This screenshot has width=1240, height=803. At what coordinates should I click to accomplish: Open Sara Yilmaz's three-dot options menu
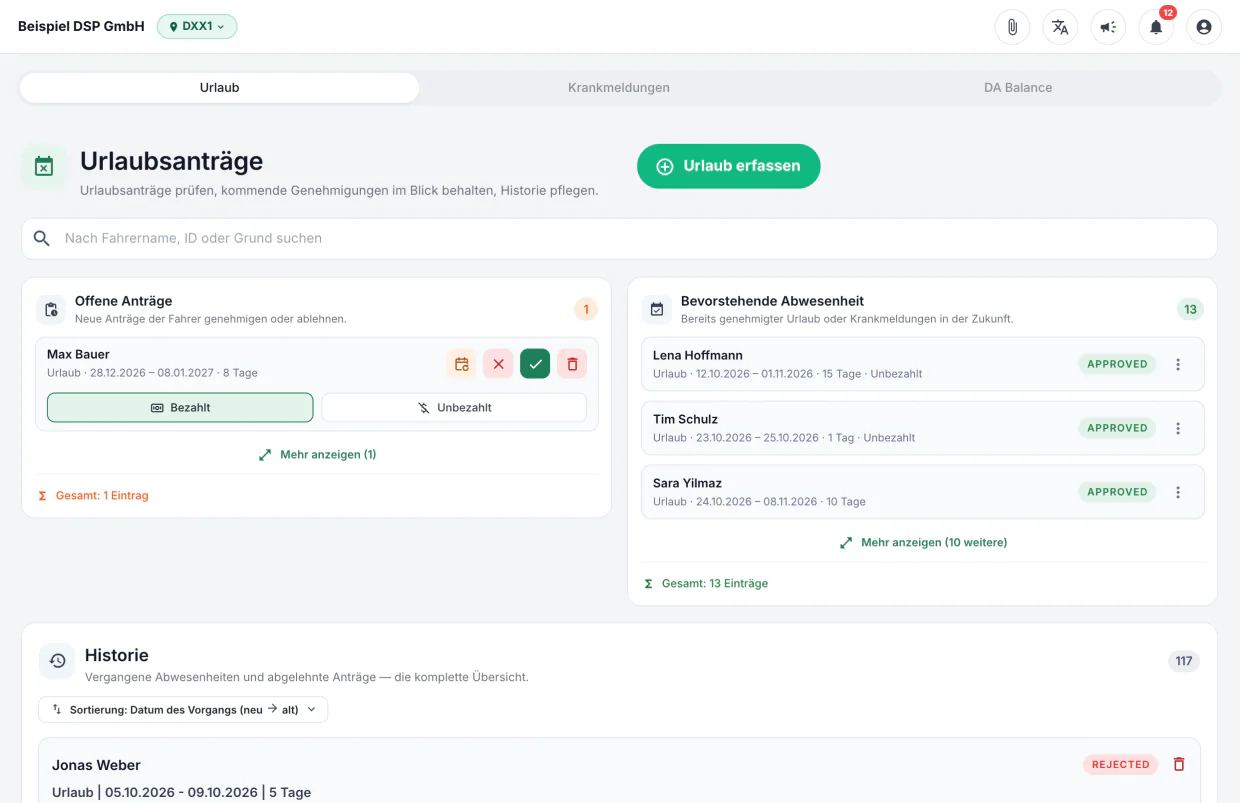point(1178,492)
